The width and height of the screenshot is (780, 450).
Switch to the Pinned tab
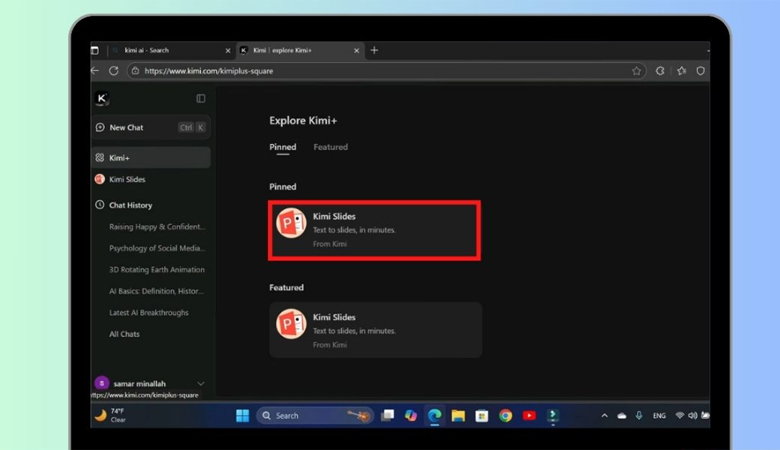tap(283, 147)
